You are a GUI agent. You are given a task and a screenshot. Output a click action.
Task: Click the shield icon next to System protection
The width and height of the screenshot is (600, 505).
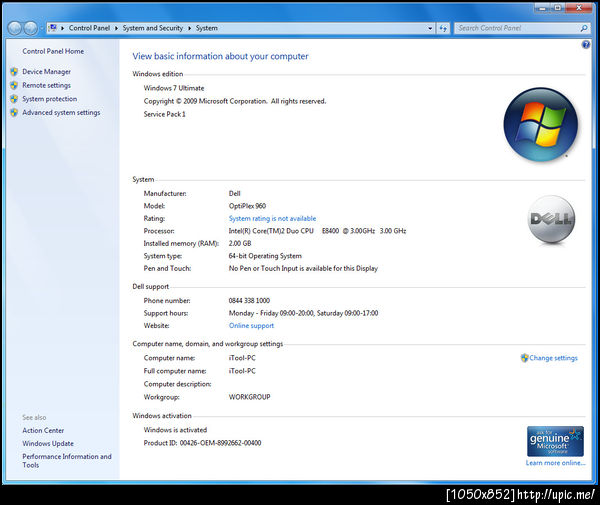tap(14, 99)
